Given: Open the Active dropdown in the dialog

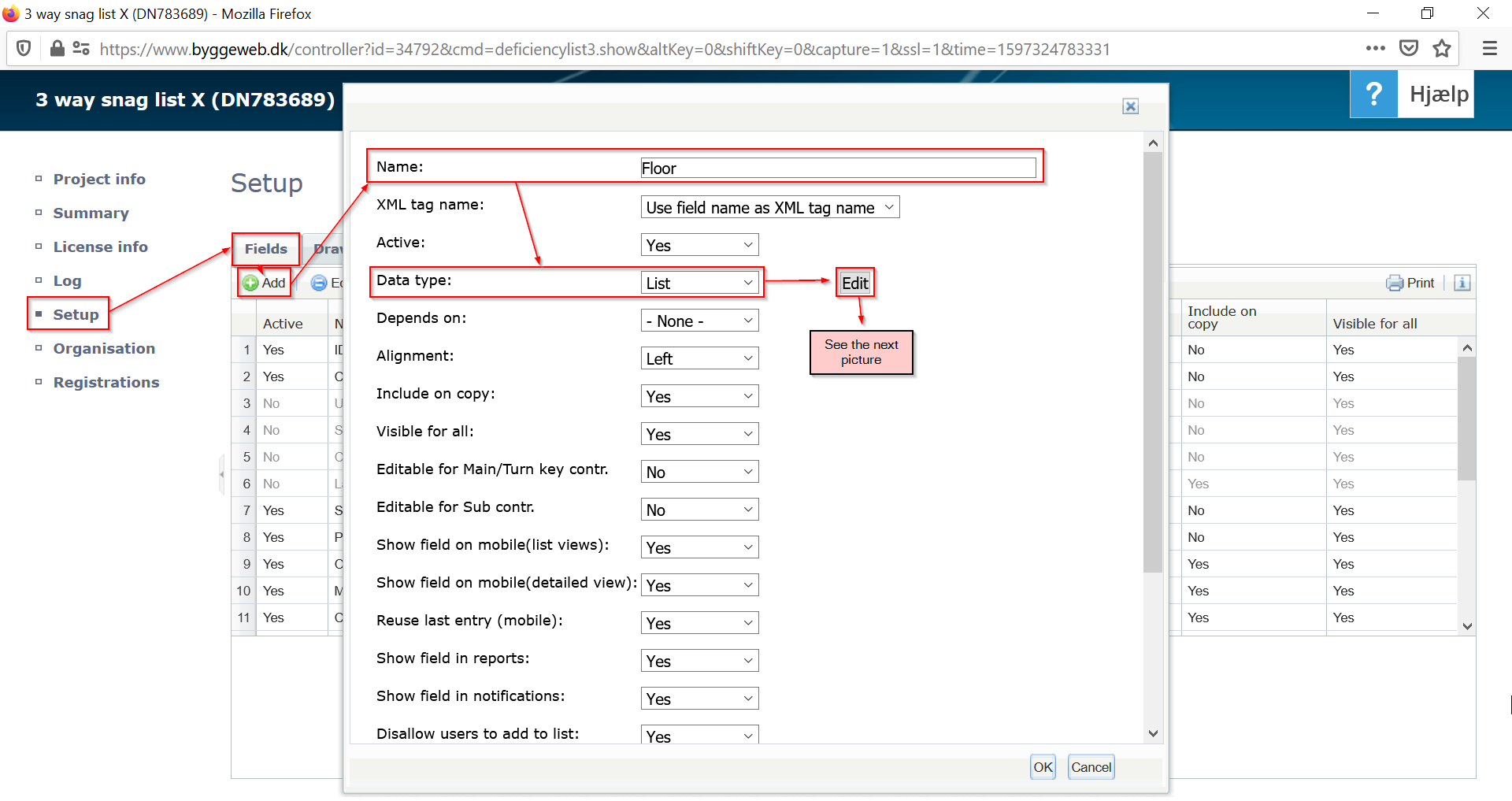Looking at the screenshot, I should (x=699, y=245).
